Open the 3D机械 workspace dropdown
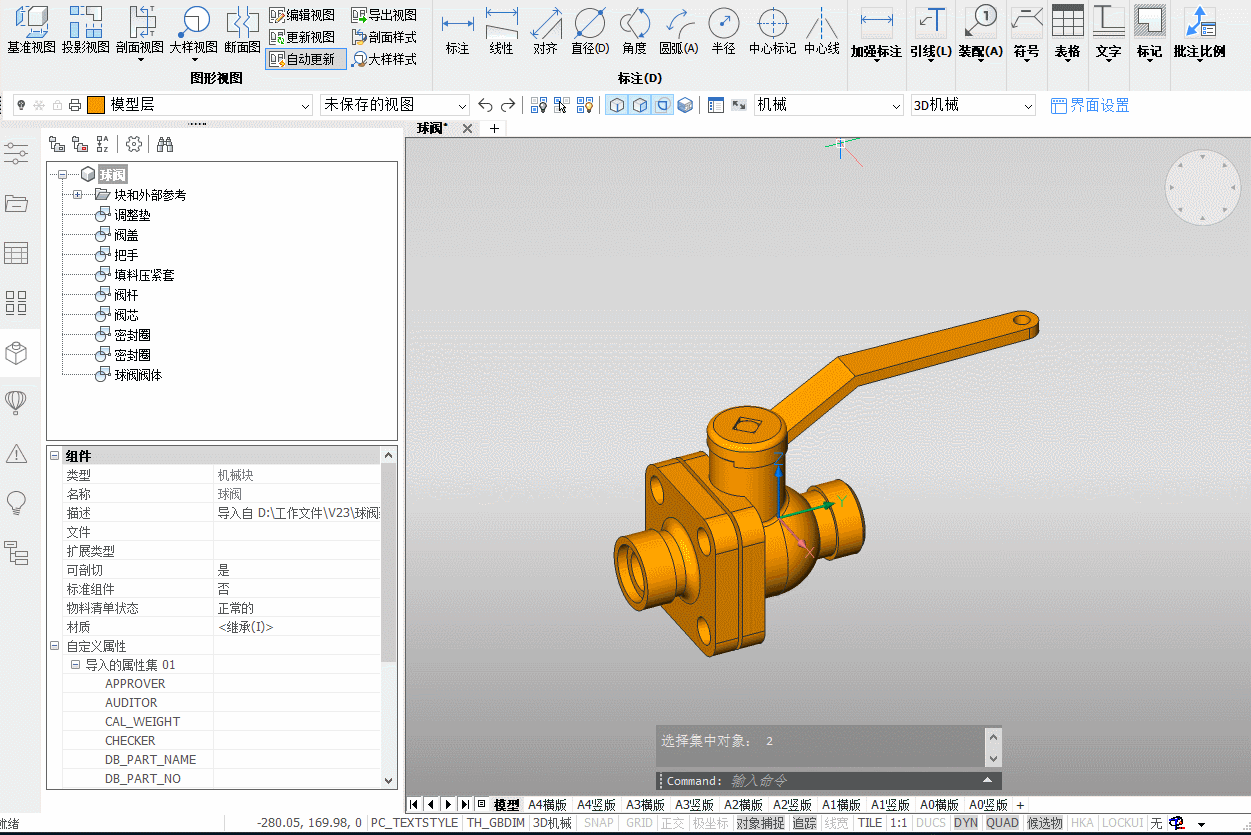Screen dimensions: 1251x835 (x=973, y=105)
